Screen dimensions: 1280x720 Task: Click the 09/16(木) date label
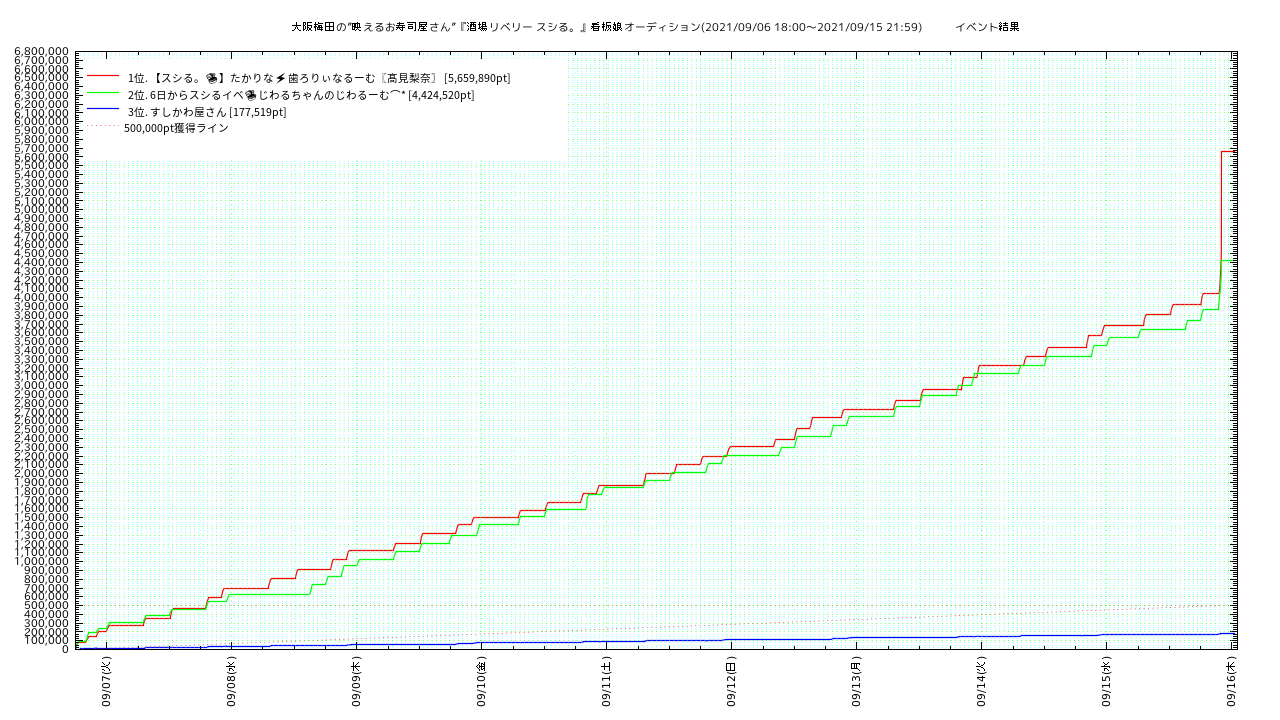[1231, 680]
